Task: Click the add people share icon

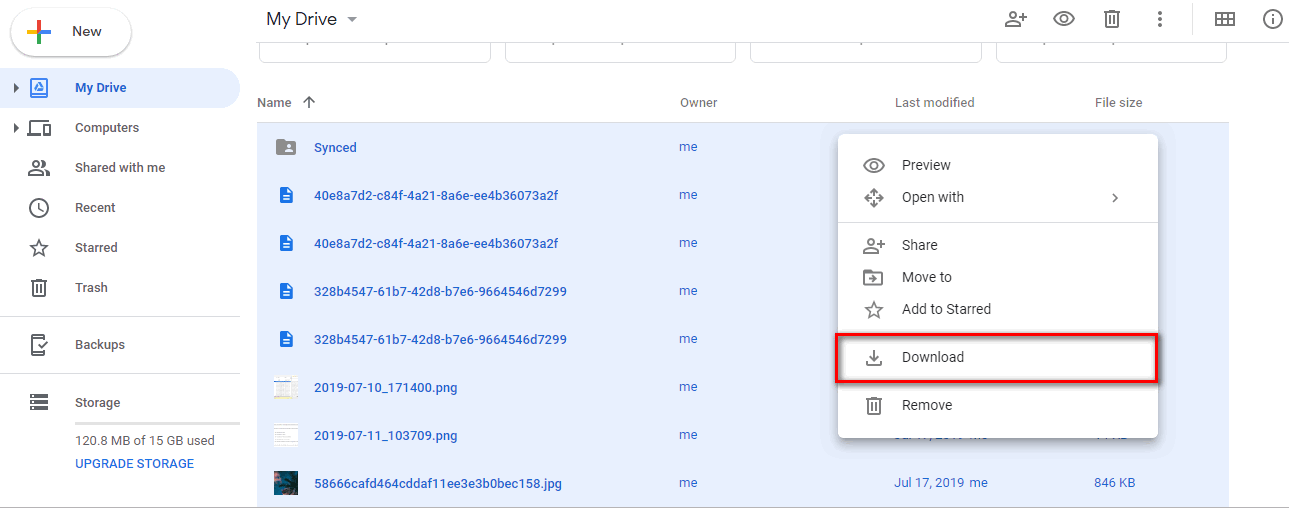Action: pyautogui.click(x=1016, y=19)
